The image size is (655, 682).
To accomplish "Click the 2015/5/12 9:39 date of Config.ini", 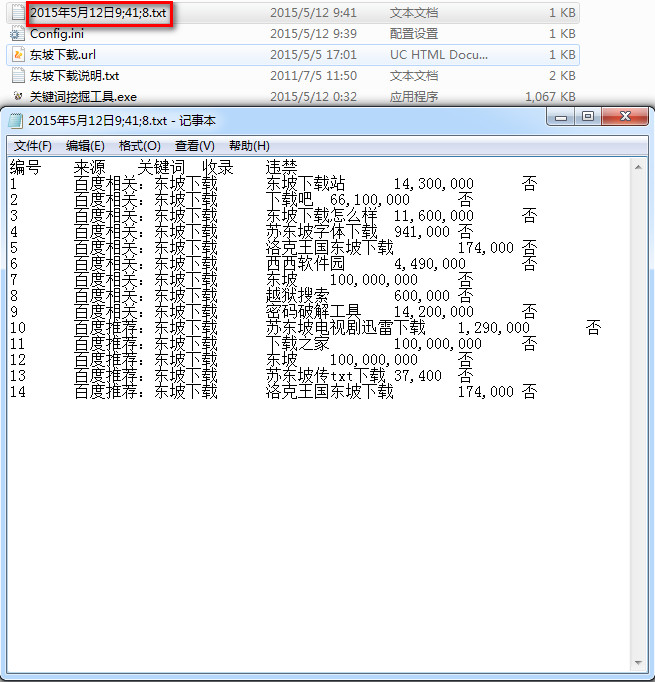I will click(313, 33).
